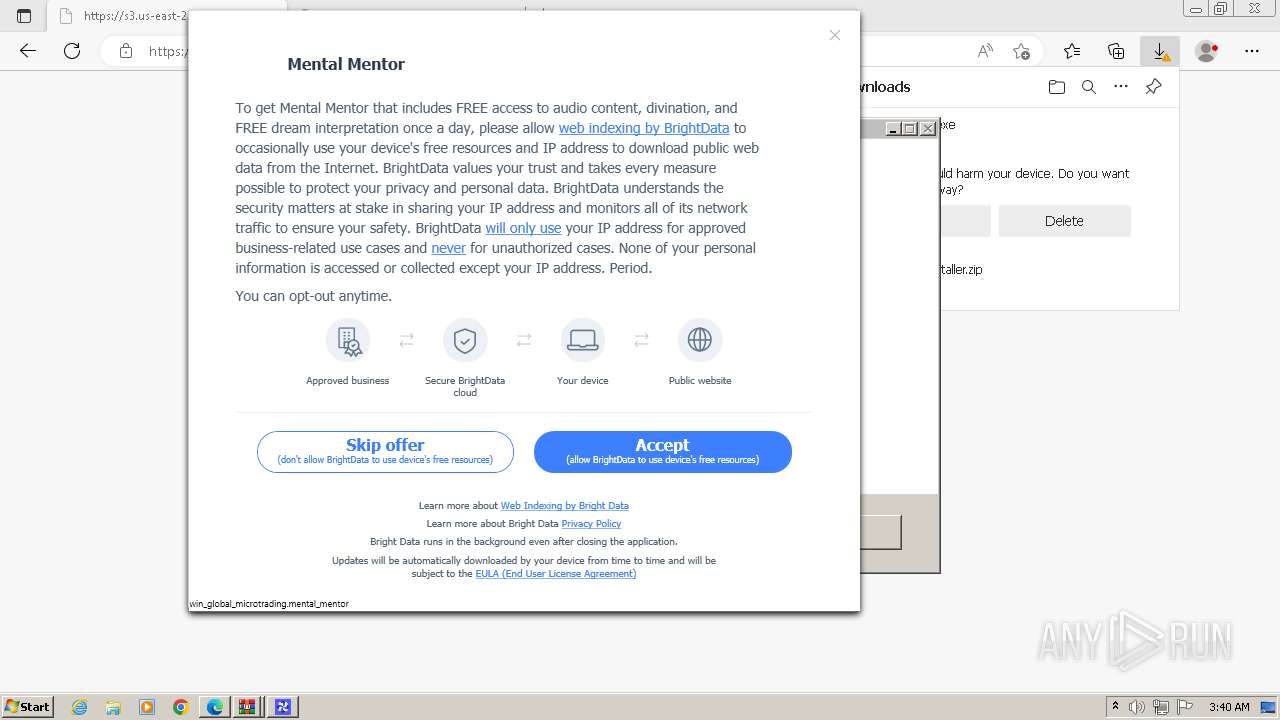
Task: Click the installer.zip download entry
Action: 960,269
